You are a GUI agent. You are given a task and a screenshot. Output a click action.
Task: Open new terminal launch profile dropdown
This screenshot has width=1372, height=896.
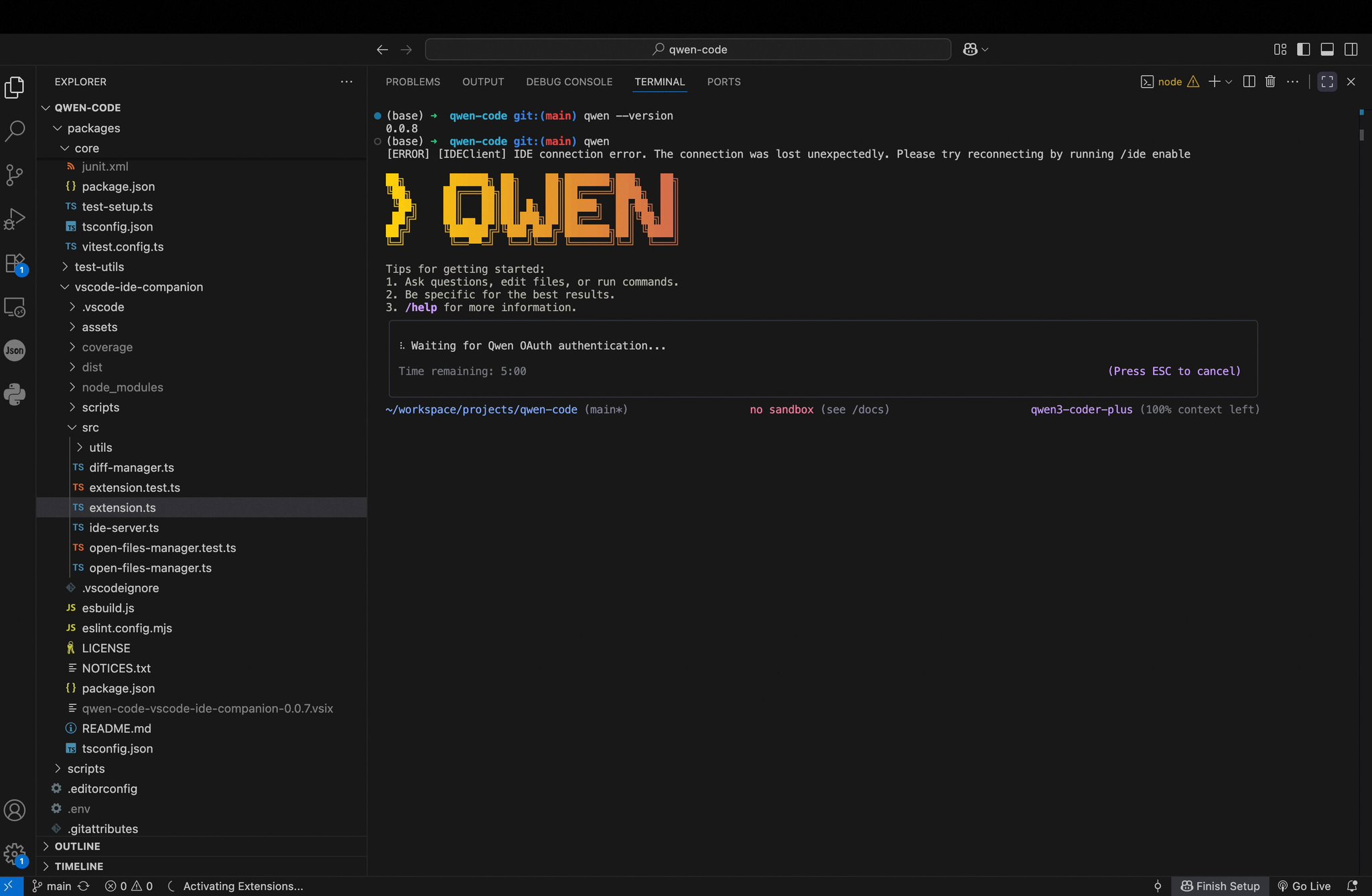coord(1229,82)
